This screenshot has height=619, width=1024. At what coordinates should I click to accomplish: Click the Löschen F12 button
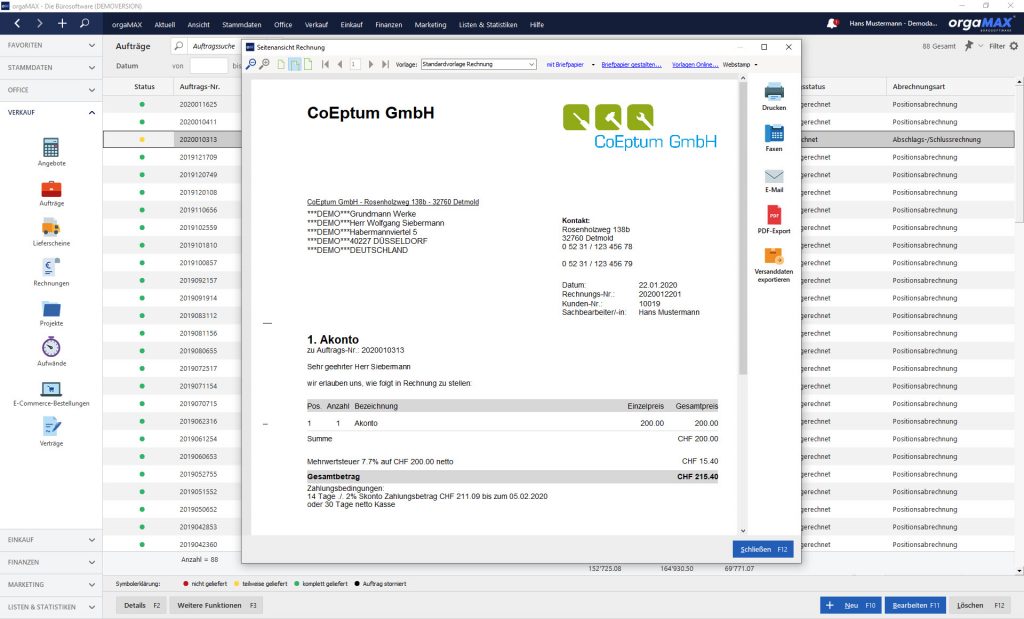tap(980, 605)
